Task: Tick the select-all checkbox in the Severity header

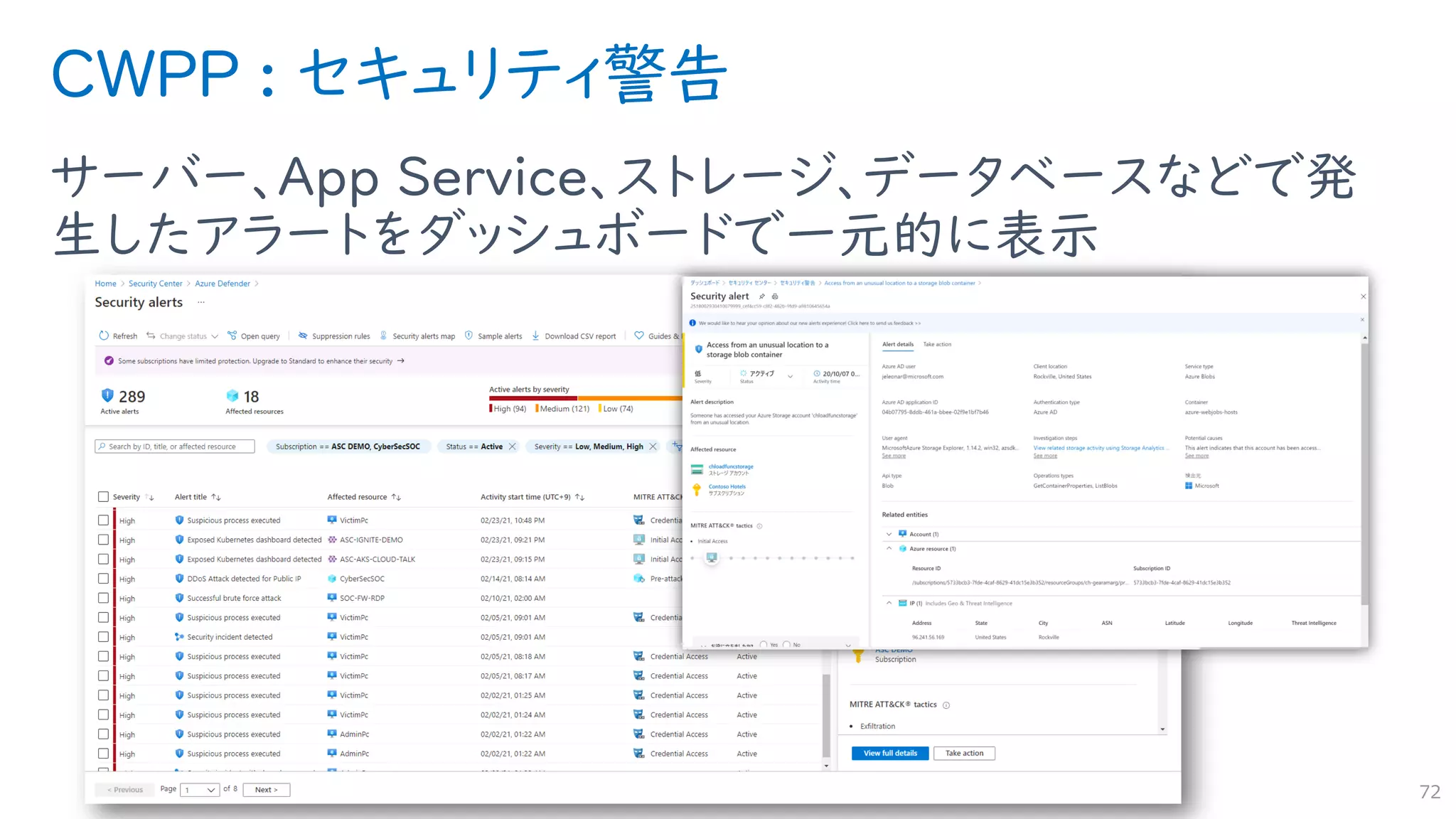Action: point(104,497)
